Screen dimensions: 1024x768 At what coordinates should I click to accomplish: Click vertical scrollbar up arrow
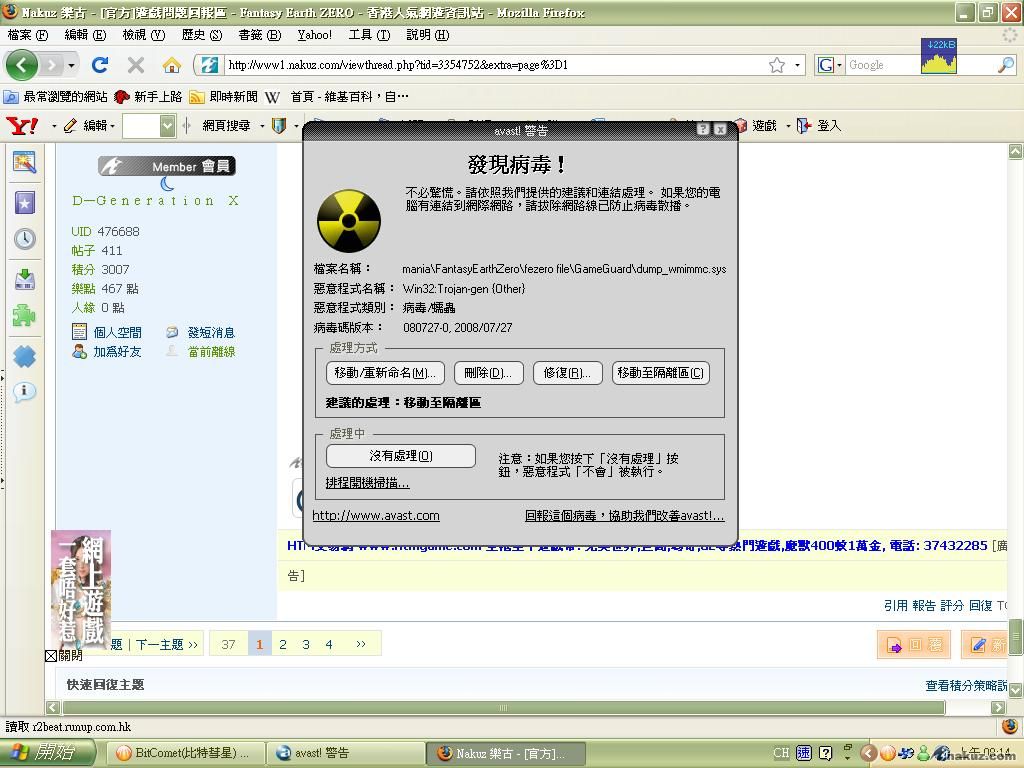pyautogui.click(x=1016, y=152)
